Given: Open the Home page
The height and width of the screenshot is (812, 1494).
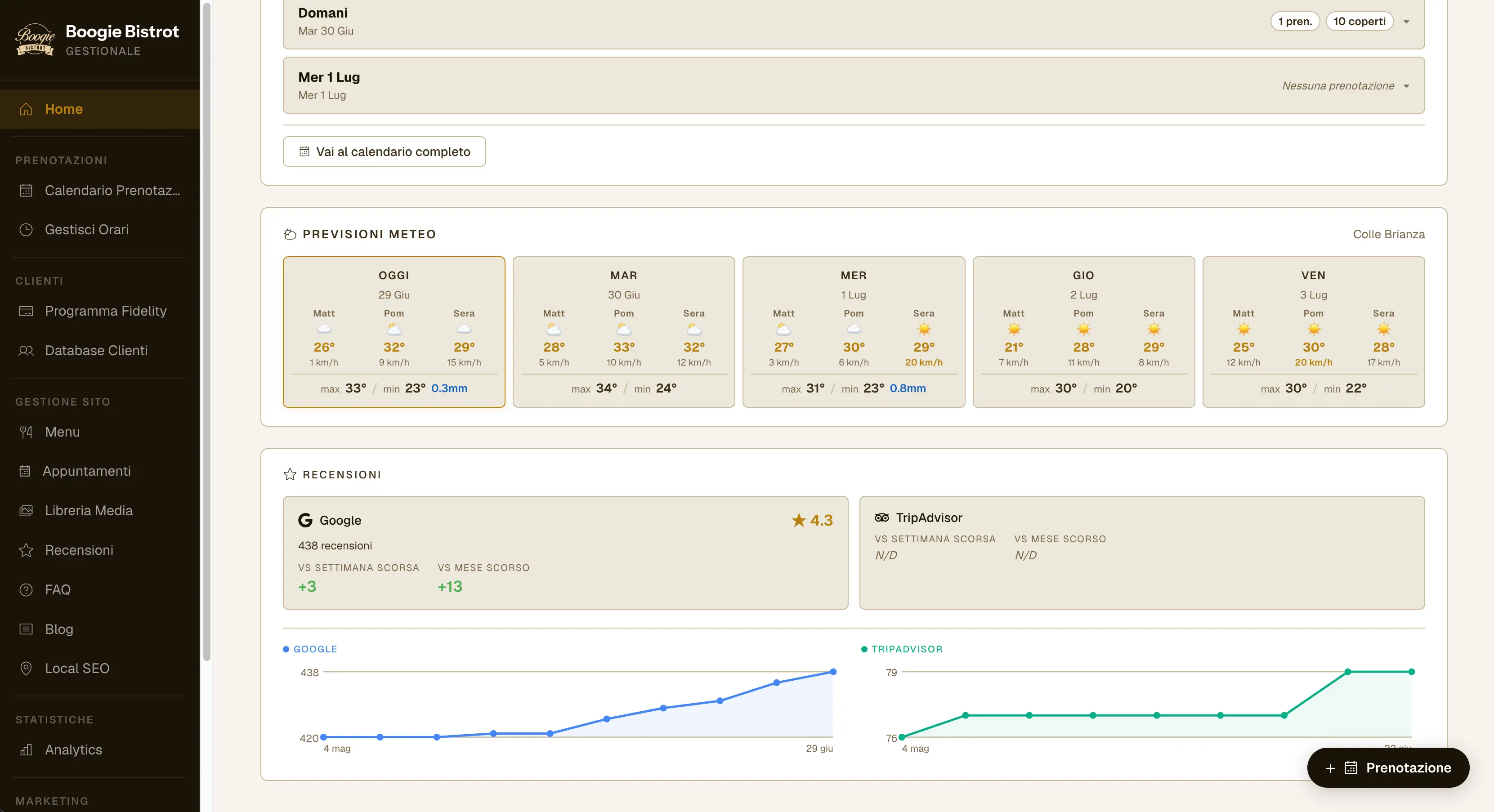Looking at the screenshot, I should [x=100, y=109].
